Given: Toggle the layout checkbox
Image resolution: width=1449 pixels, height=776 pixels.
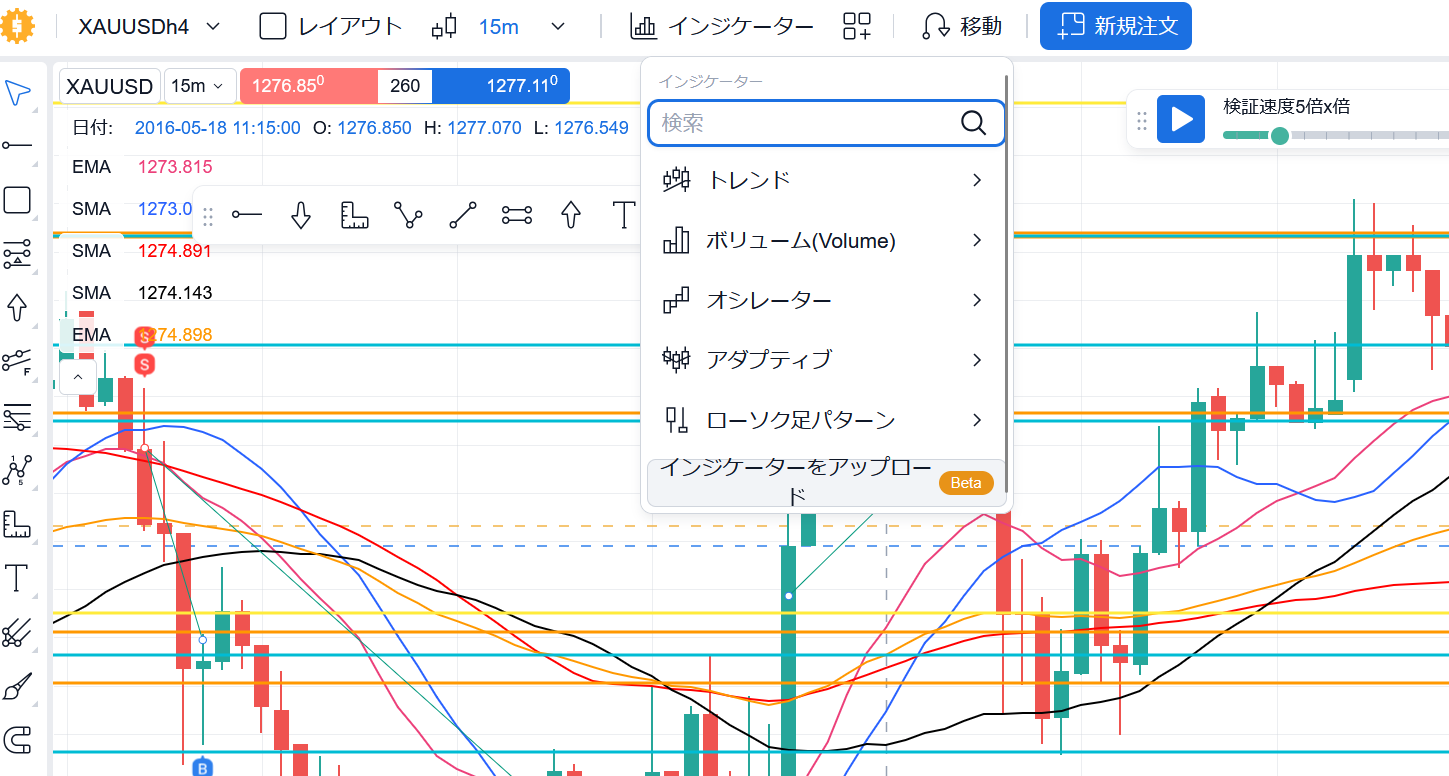Looking at the screenshot, I should pyautogui.click(x=273, y=26).
